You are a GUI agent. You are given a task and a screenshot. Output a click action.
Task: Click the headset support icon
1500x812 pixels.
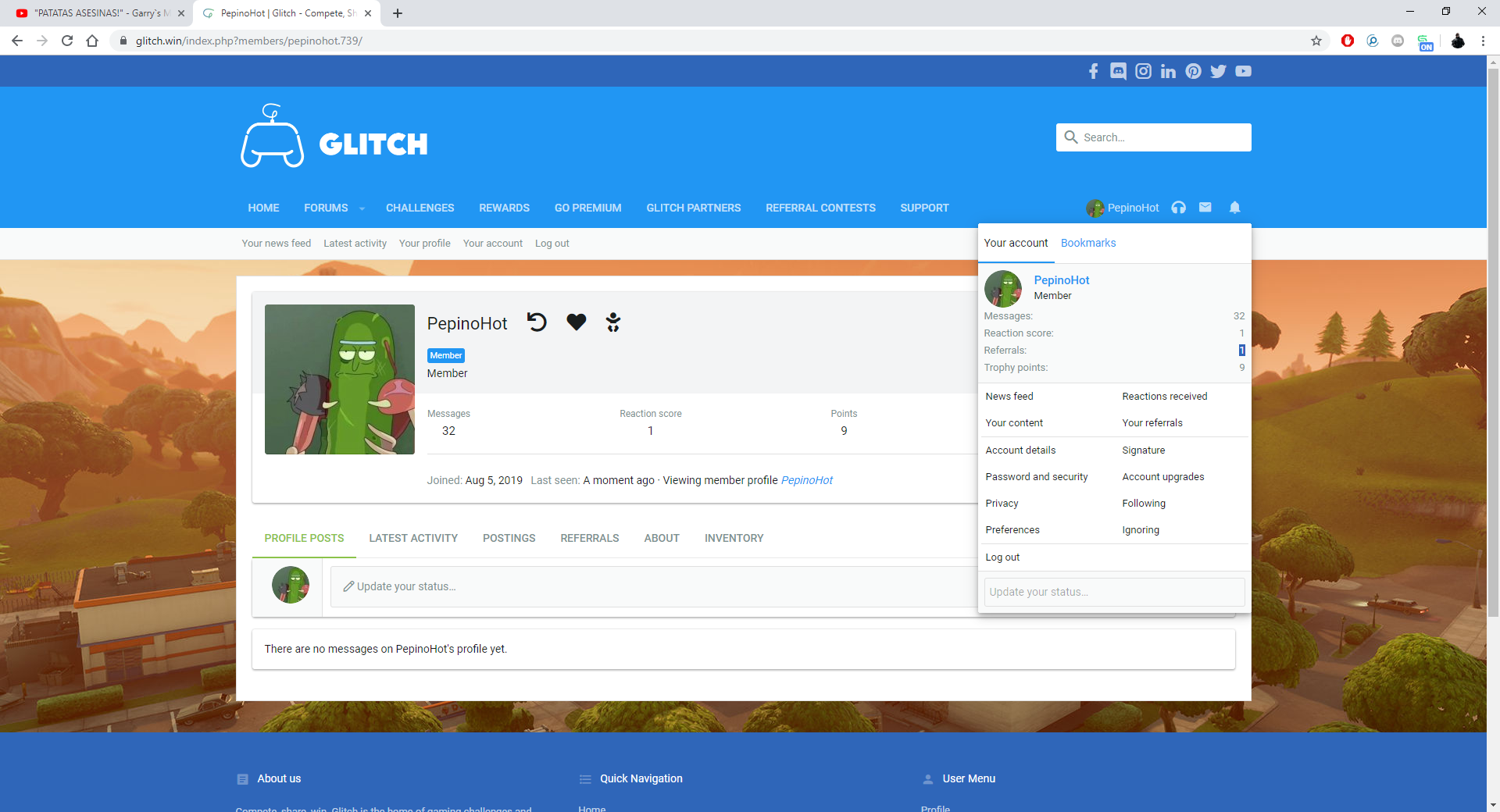pos(1178,208)
